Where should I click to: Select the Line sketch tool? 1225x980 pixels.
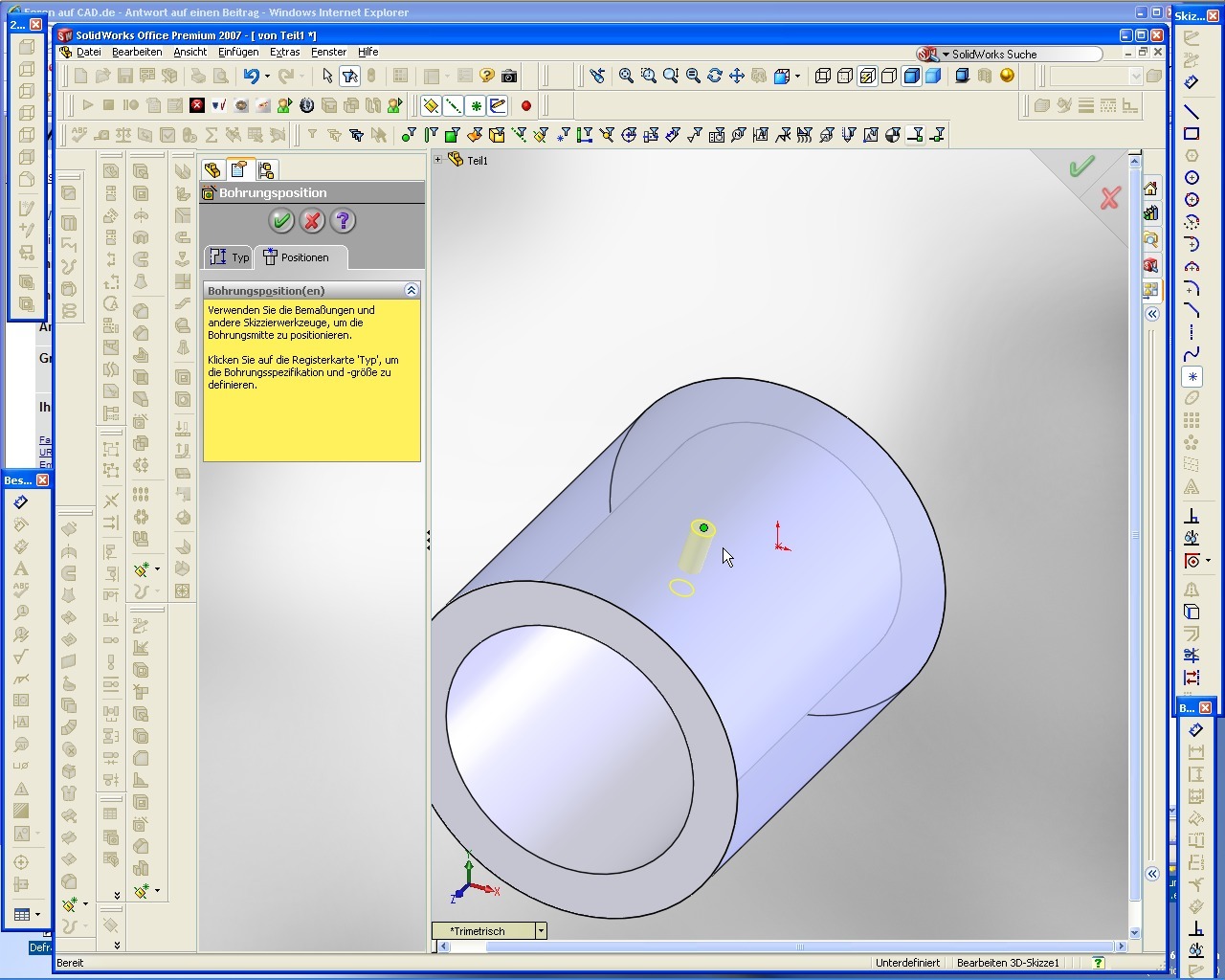pyautogui.click(x=1192, y=112)
